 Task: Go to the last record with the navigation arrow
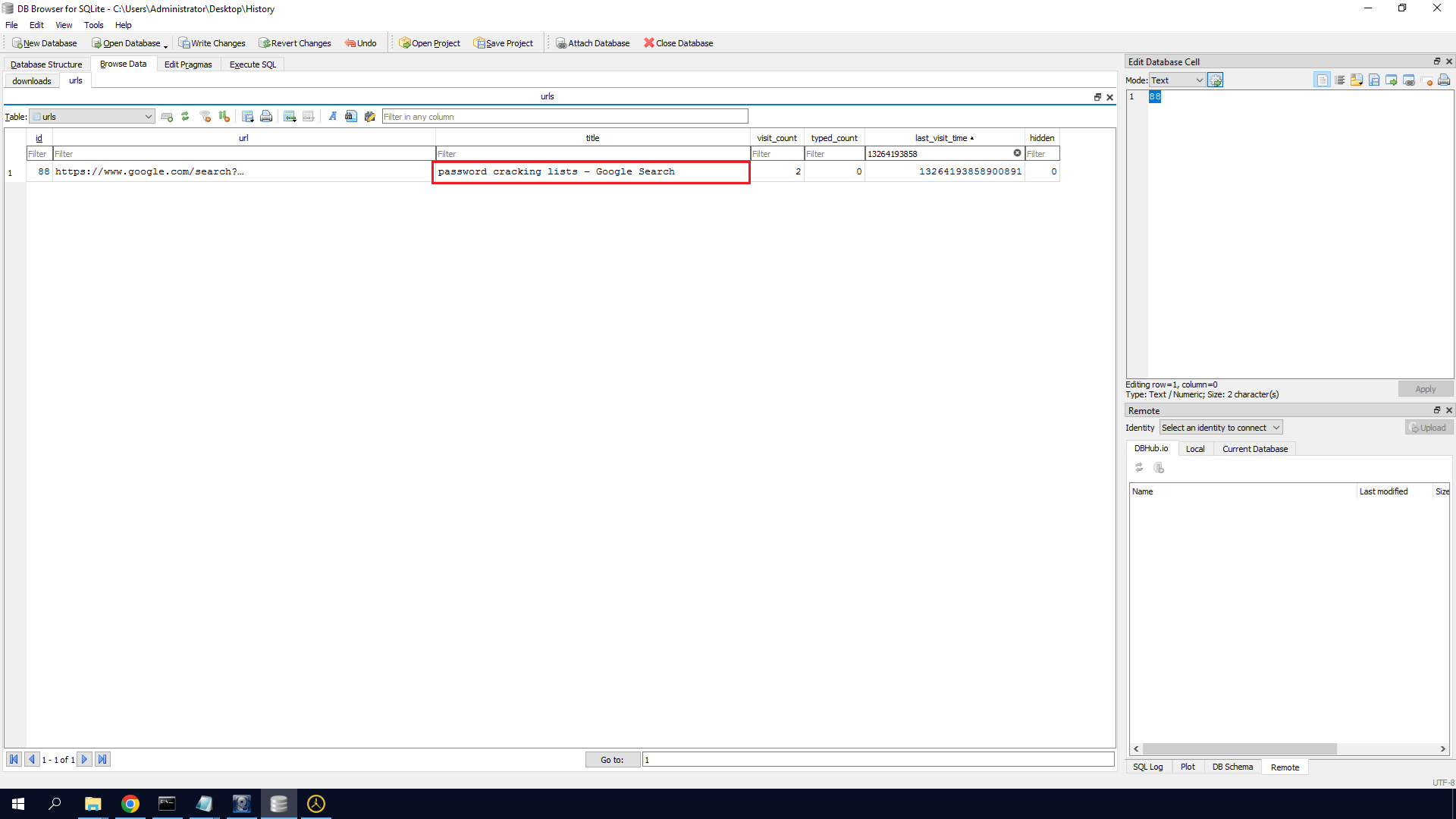103,759
